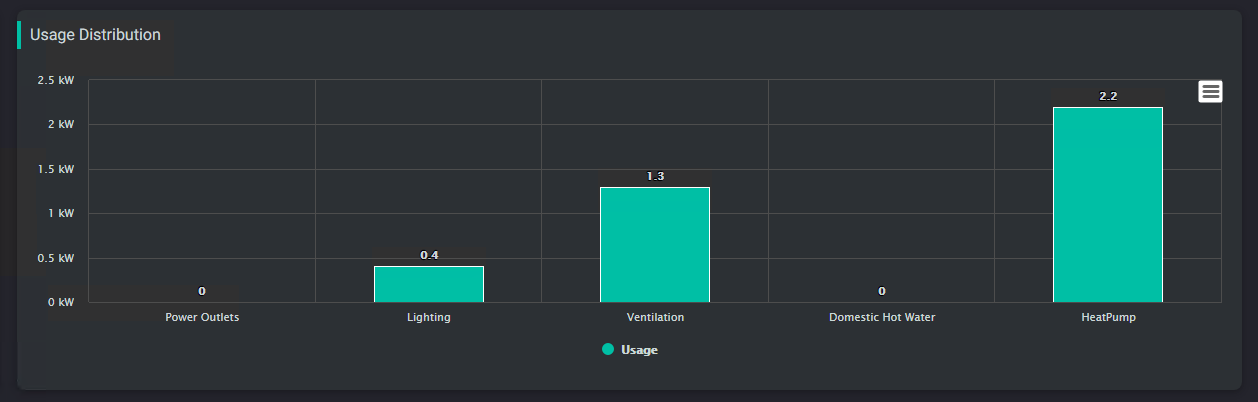
Task: Select the 0.4 data label
Action: [x=429, y=255]
